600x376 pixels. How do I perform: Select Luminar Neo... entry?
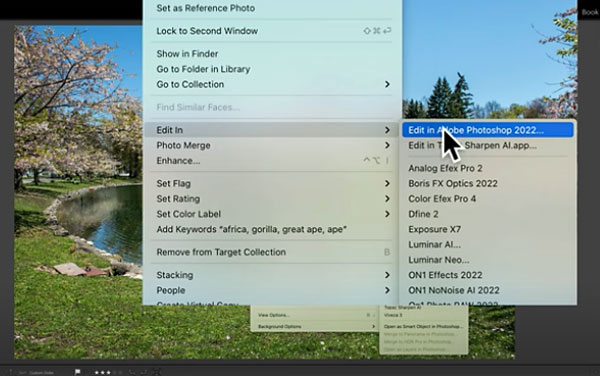coord(488,260)
